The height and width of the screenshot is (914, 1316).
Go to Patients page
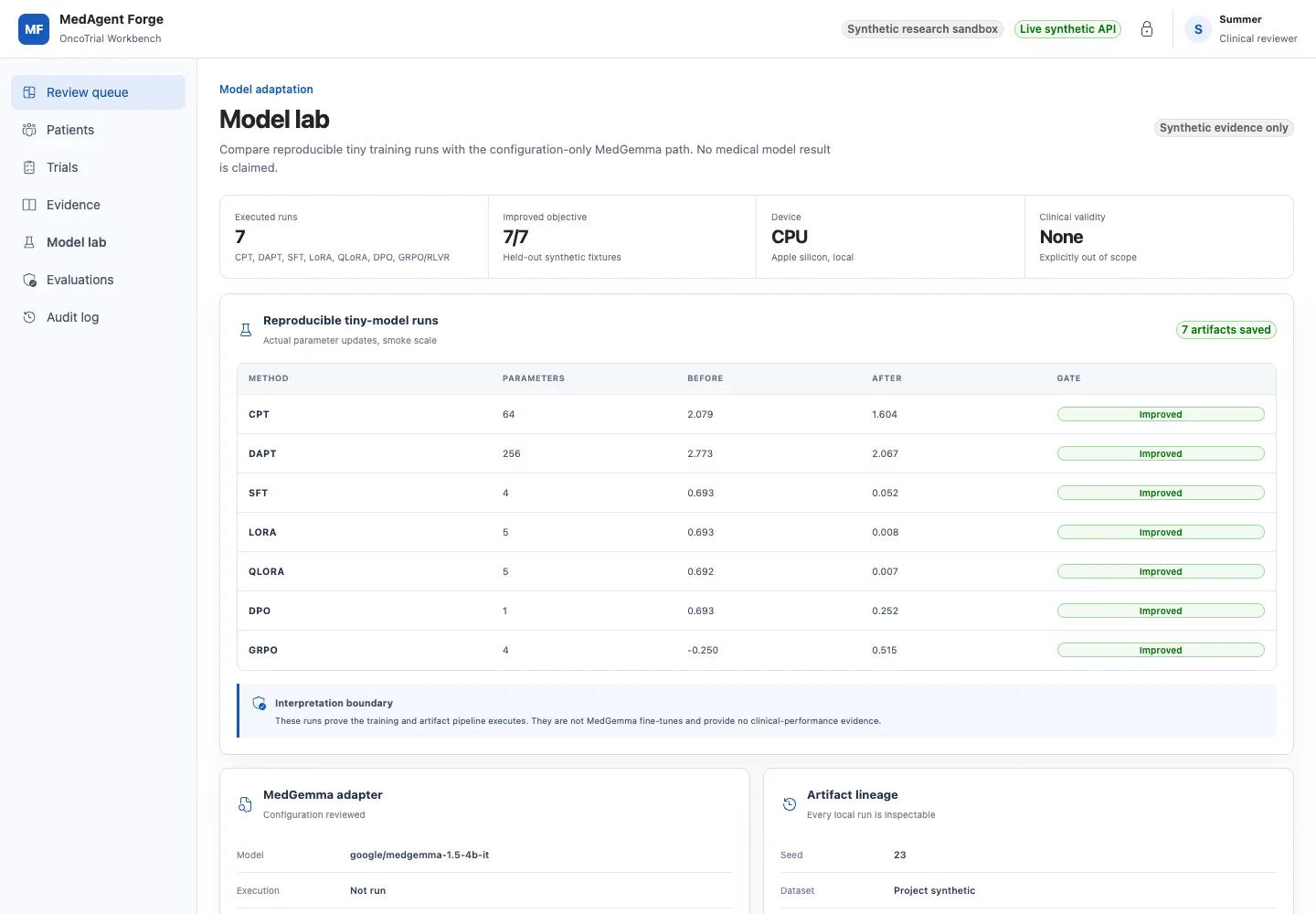pos(98,130)
